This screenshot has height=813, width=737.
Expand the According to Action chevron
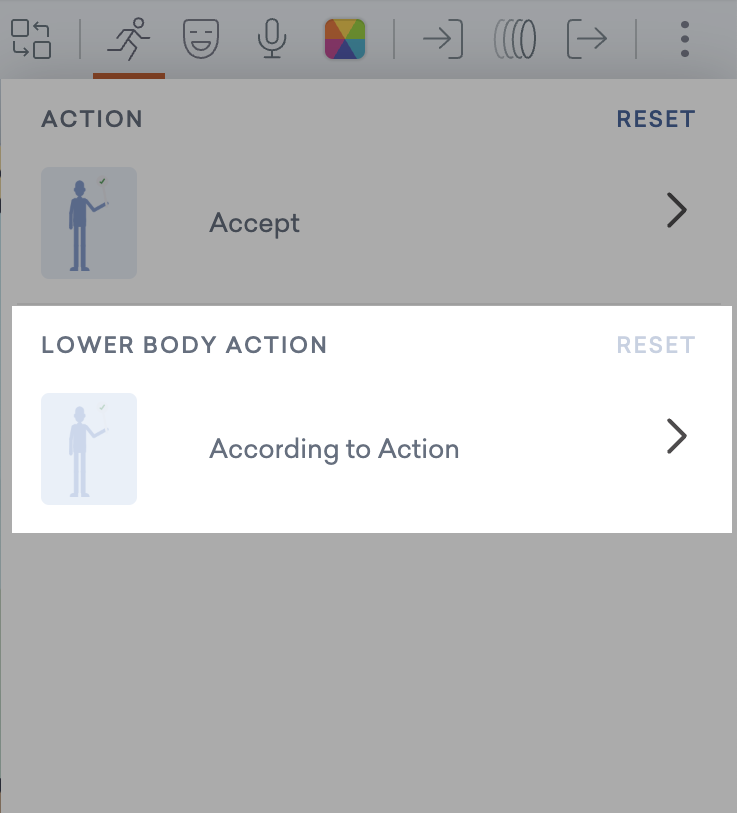(677, 437)
